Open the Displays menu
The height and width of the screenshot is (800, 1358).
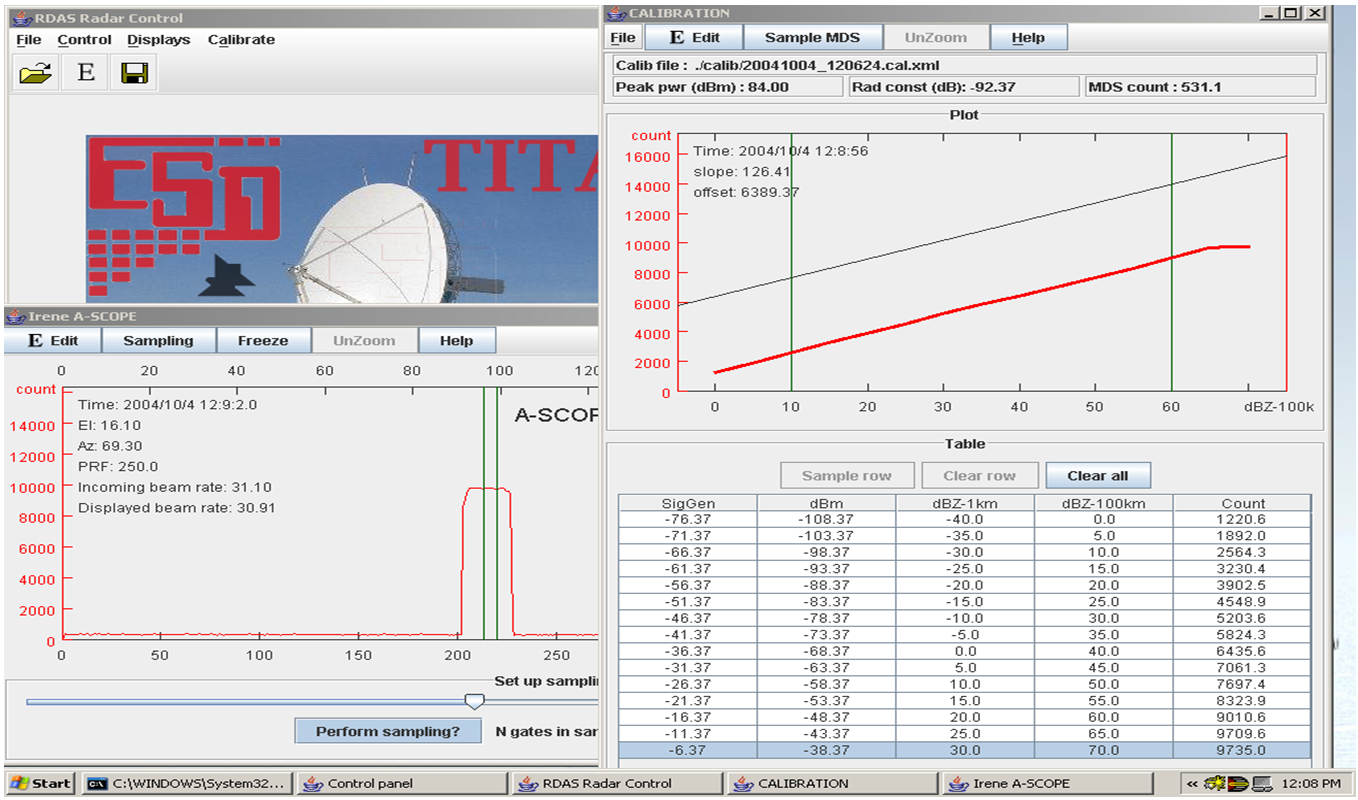pos(159,40)
